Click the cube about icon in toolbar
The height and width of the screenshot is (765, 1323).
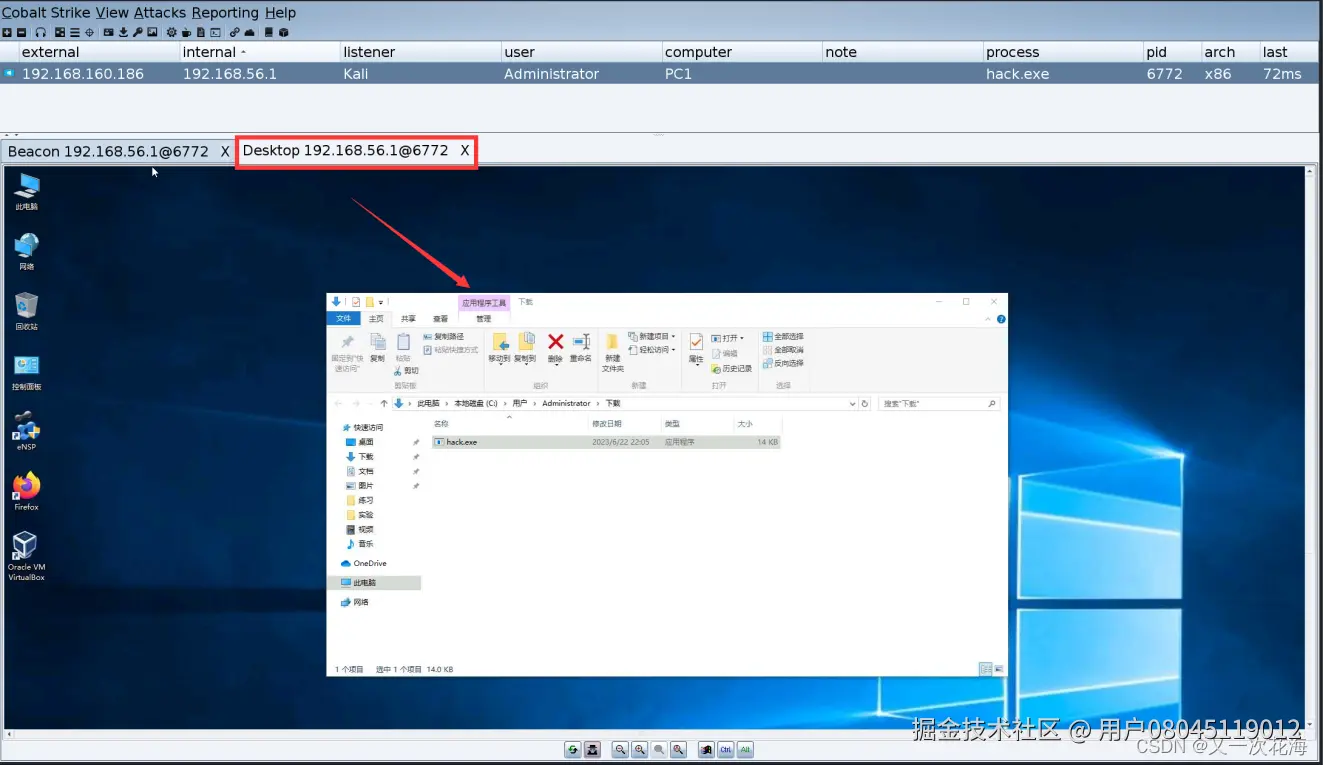click(x=283, y=32)
